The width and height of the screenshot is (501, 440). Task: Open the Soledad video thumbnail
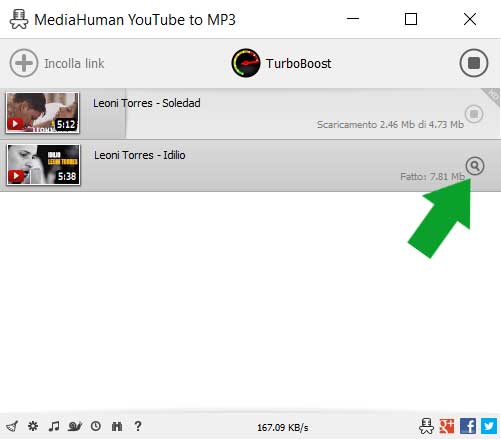[42, 113]
